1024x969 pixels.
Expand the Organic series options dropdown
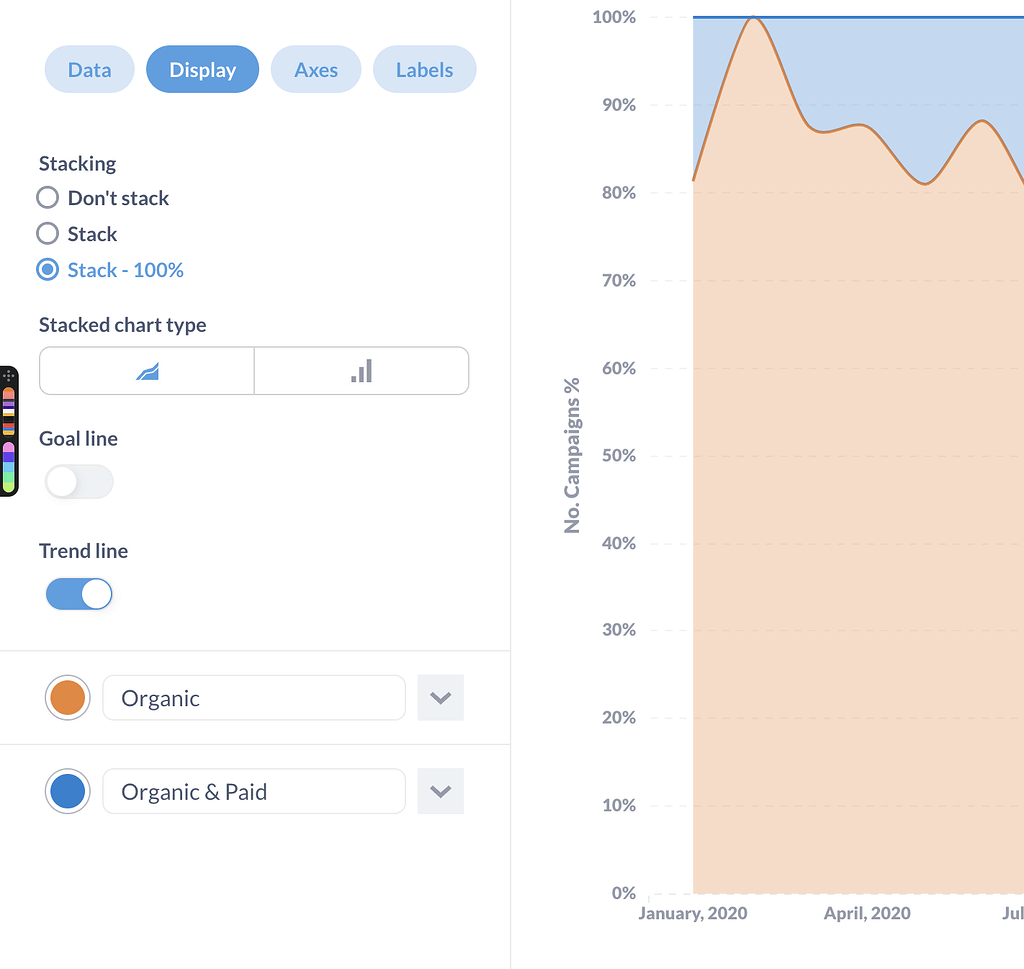click(x=440, y=697)
